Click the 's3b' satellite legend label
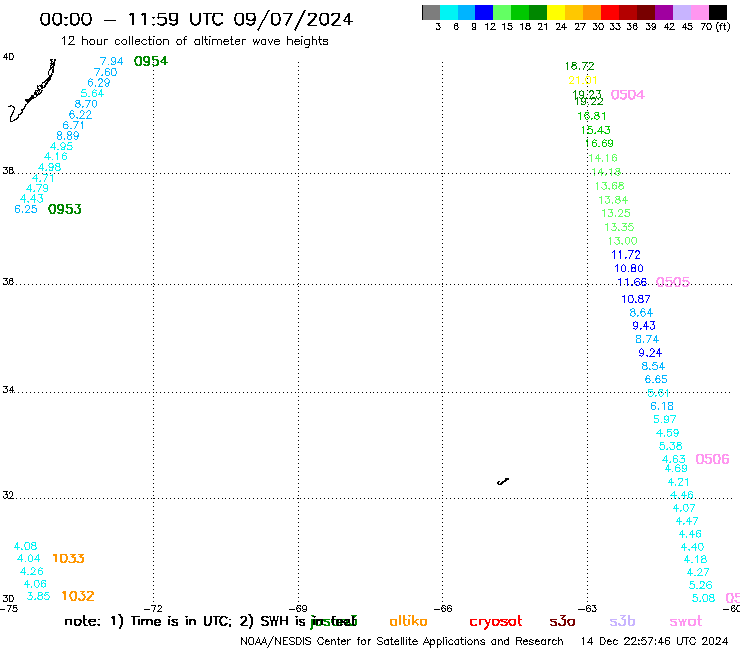The width and height of the screenshot is (740, 650). click(x=622, y=621)
